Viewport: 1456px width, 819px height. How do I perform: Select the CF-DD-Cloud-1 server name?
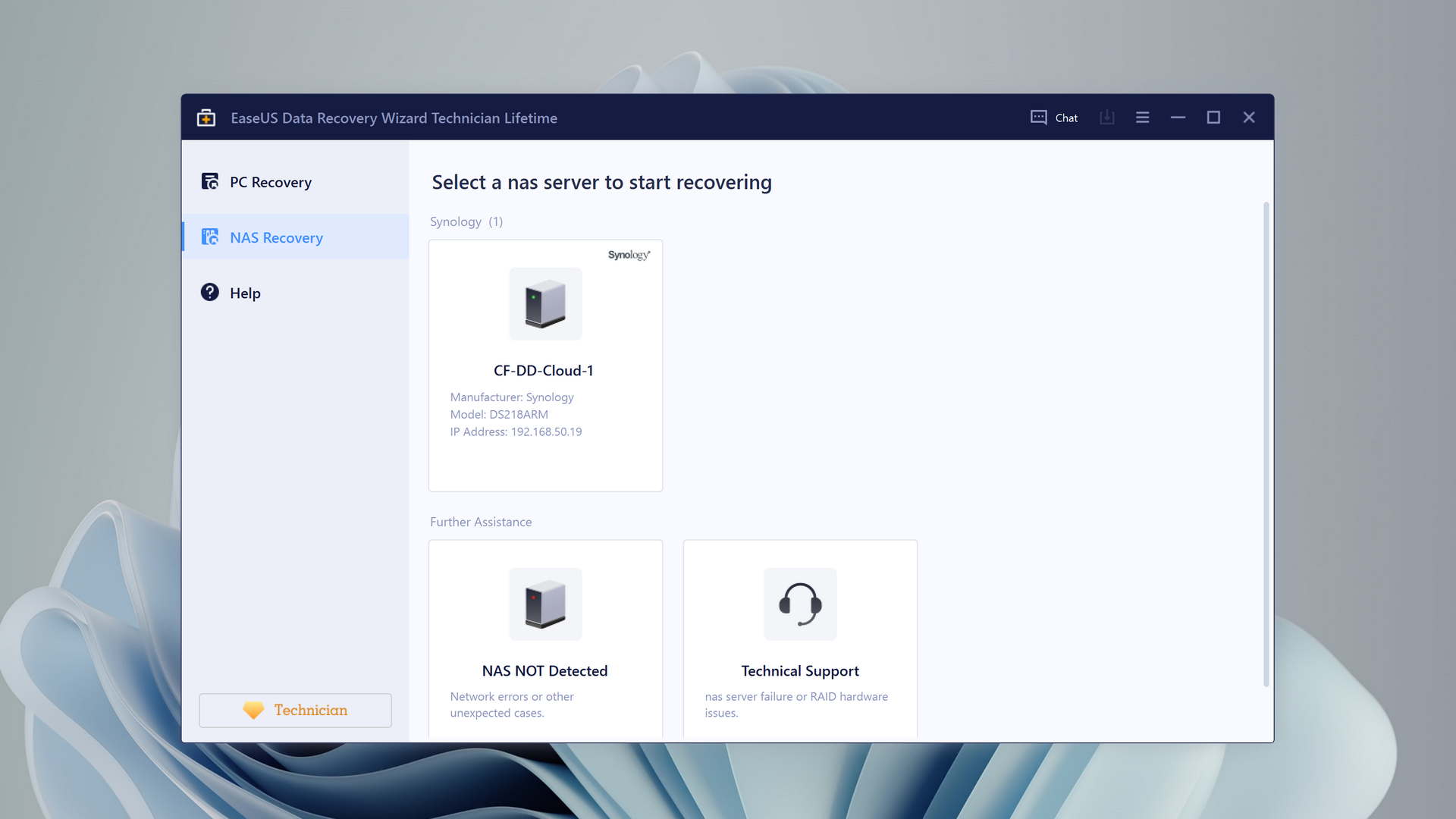544,370
